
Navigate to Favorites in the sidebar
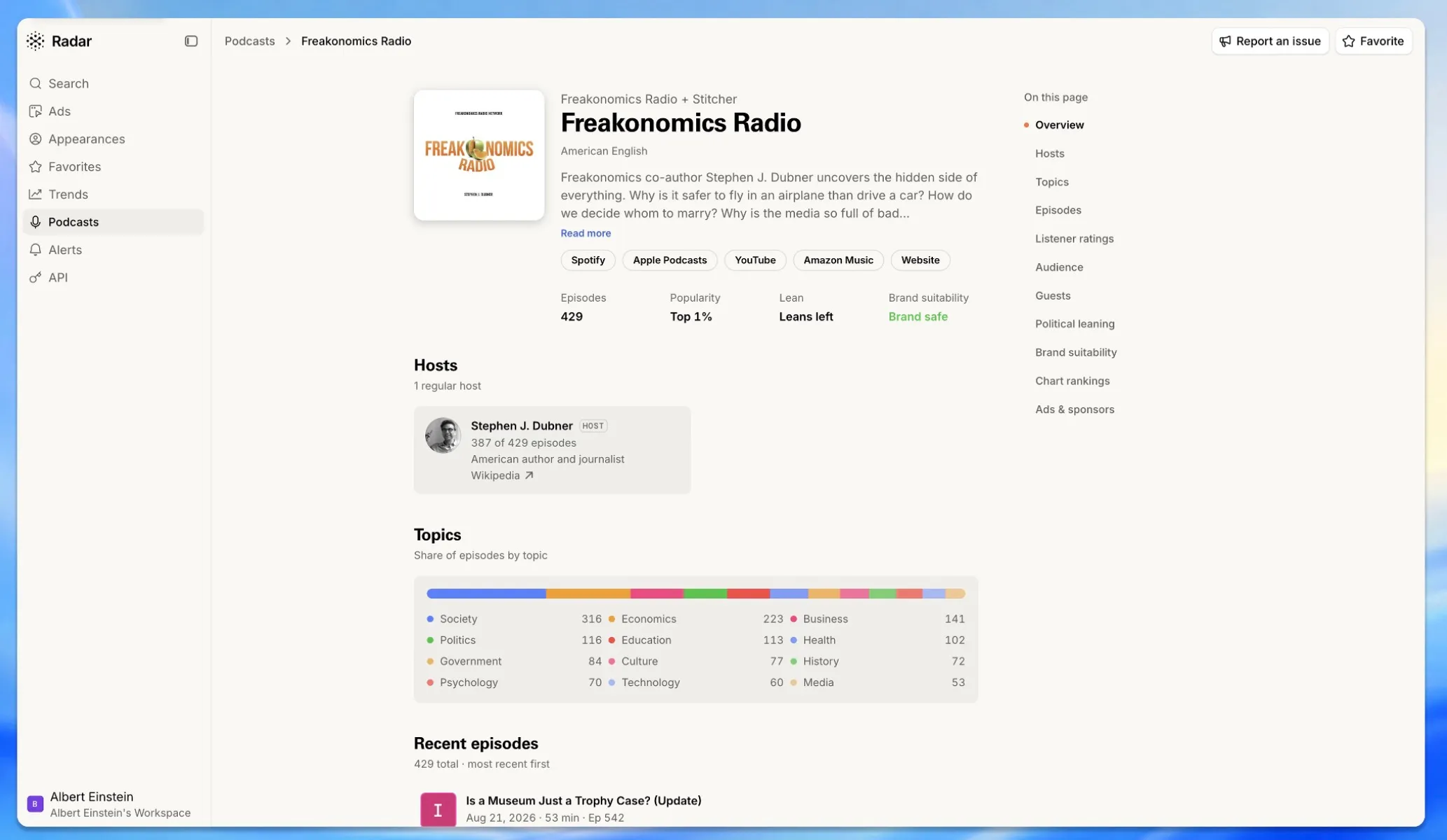pos(113,167)
